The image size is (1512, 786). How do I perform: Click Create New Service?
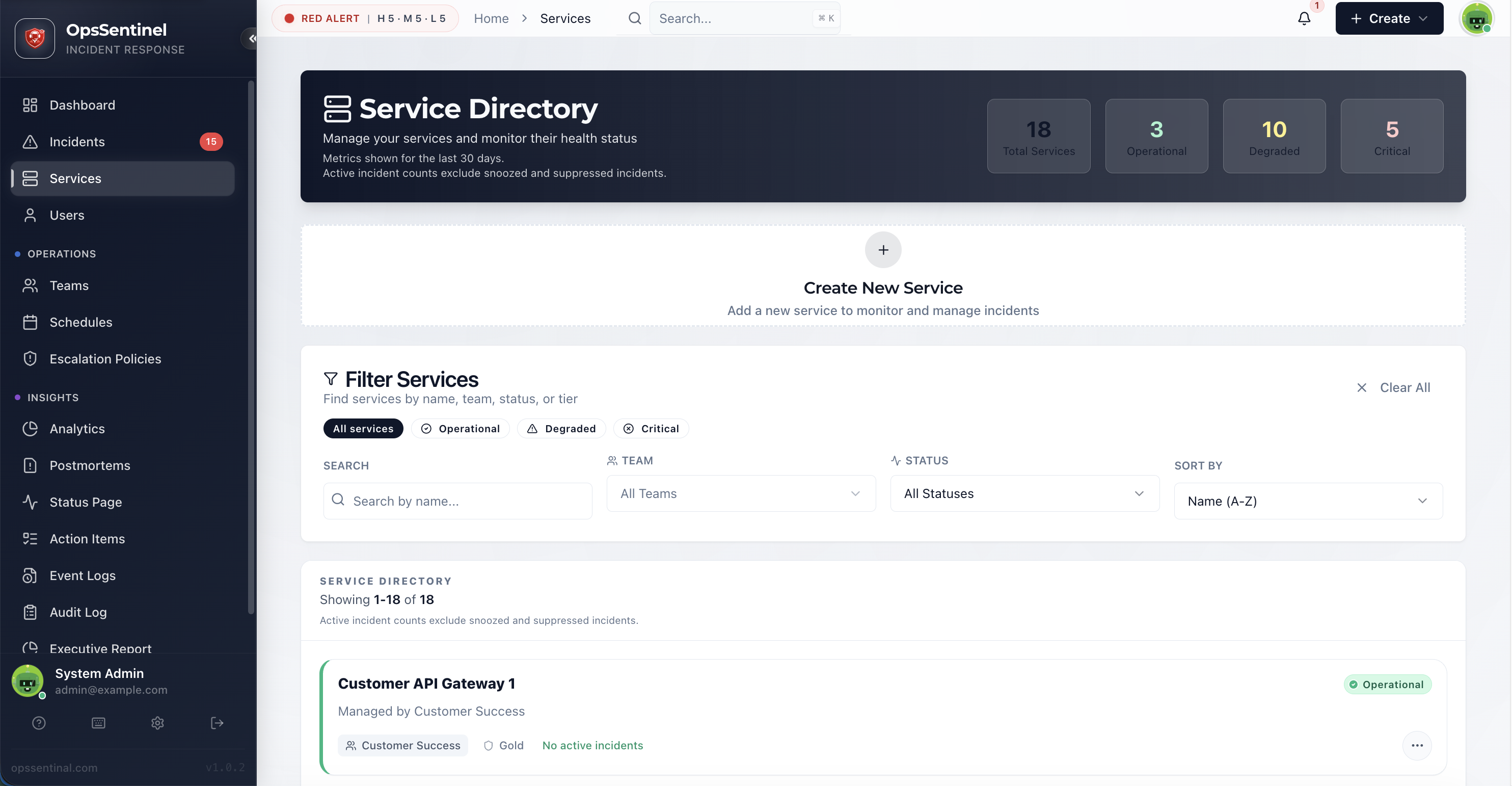[883, 276]
